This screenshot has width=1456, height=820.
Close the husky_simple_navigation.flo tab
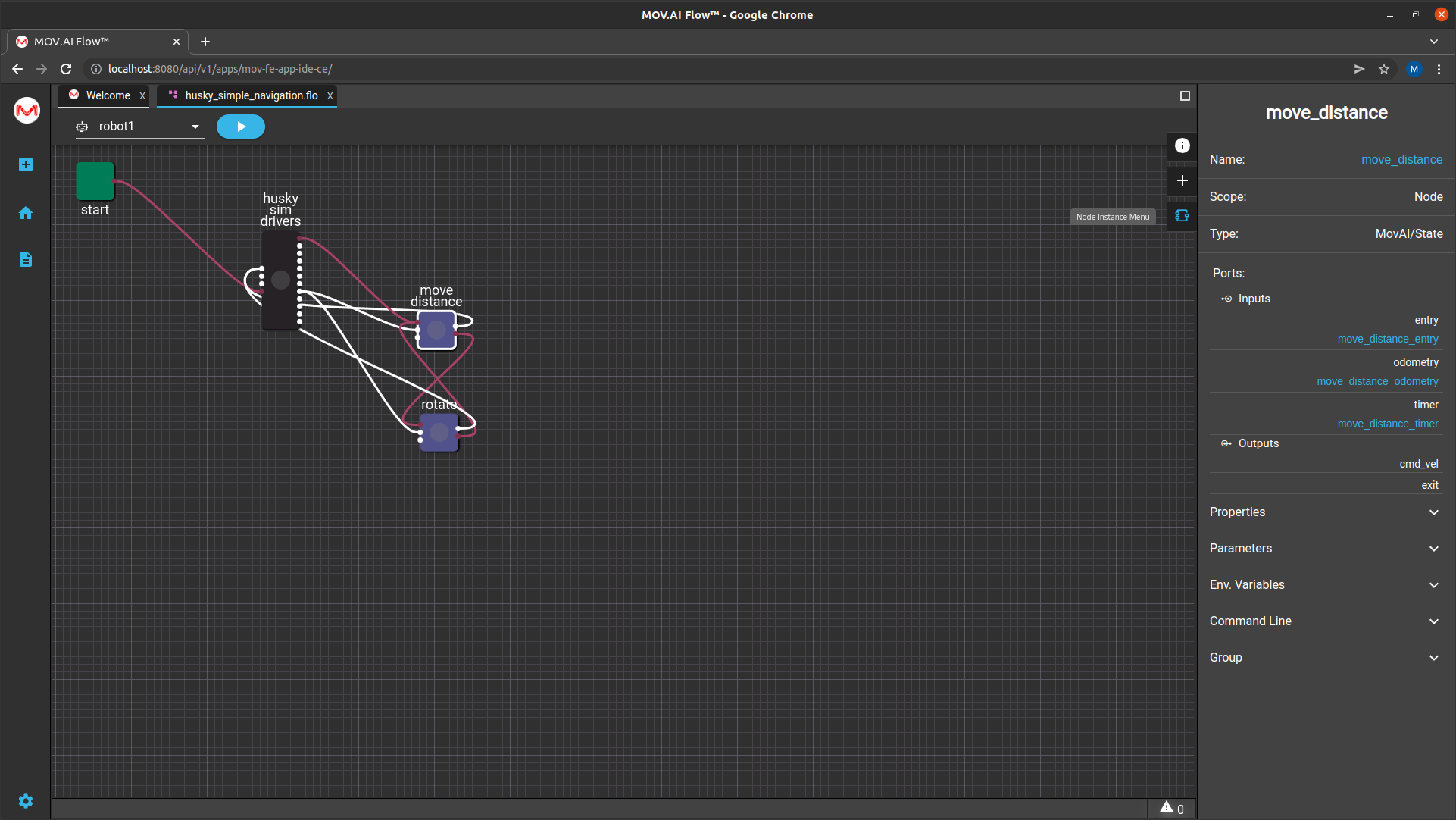coord(330,95)
